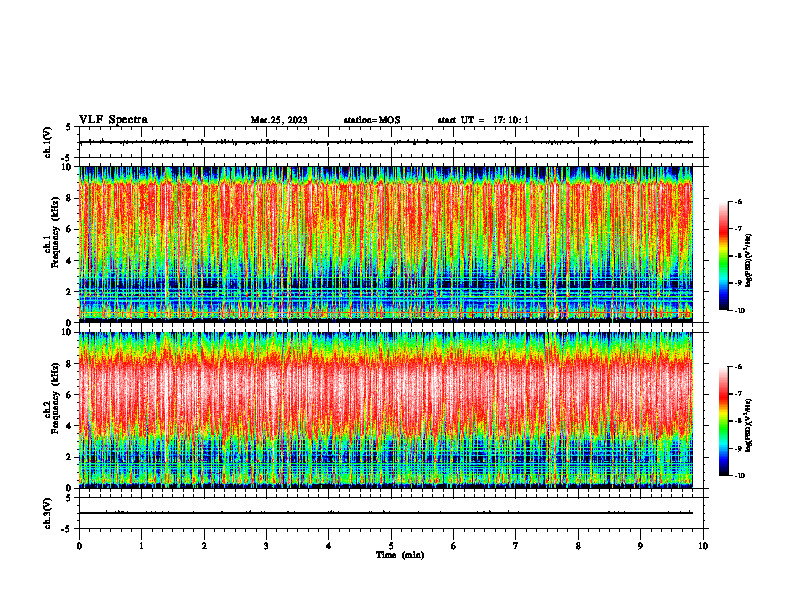
Task: Click time-axis tick label "4"
Action: pyautogui.click(x=329, y=546)
